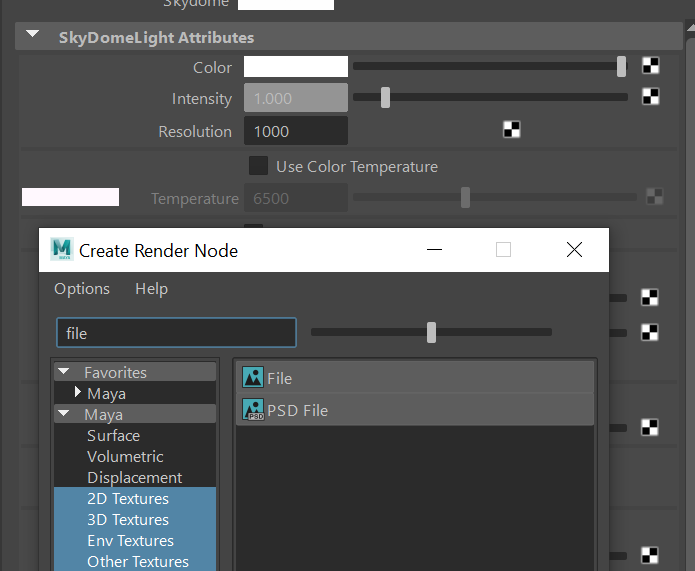The height and width of the screenshot is (571, 695).
Task: Click the Maya logo in Create Render Node
Action: click(x=62, y=250)
